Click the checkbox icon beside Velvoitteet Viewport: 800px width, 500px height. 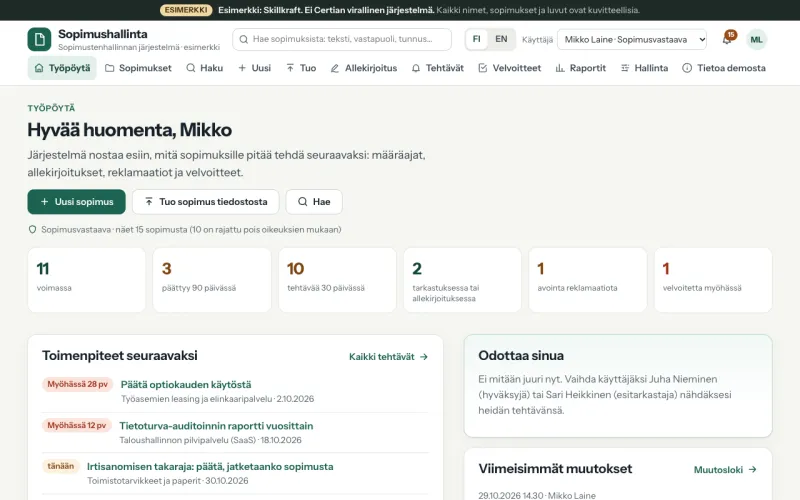point(483,68)
